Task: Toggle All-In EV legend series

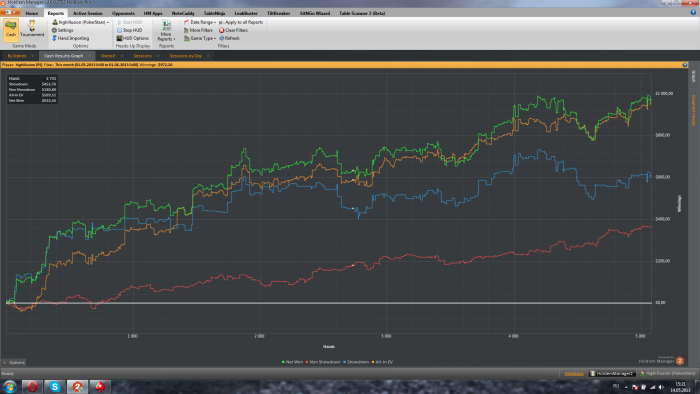Action: pos(382,362)
